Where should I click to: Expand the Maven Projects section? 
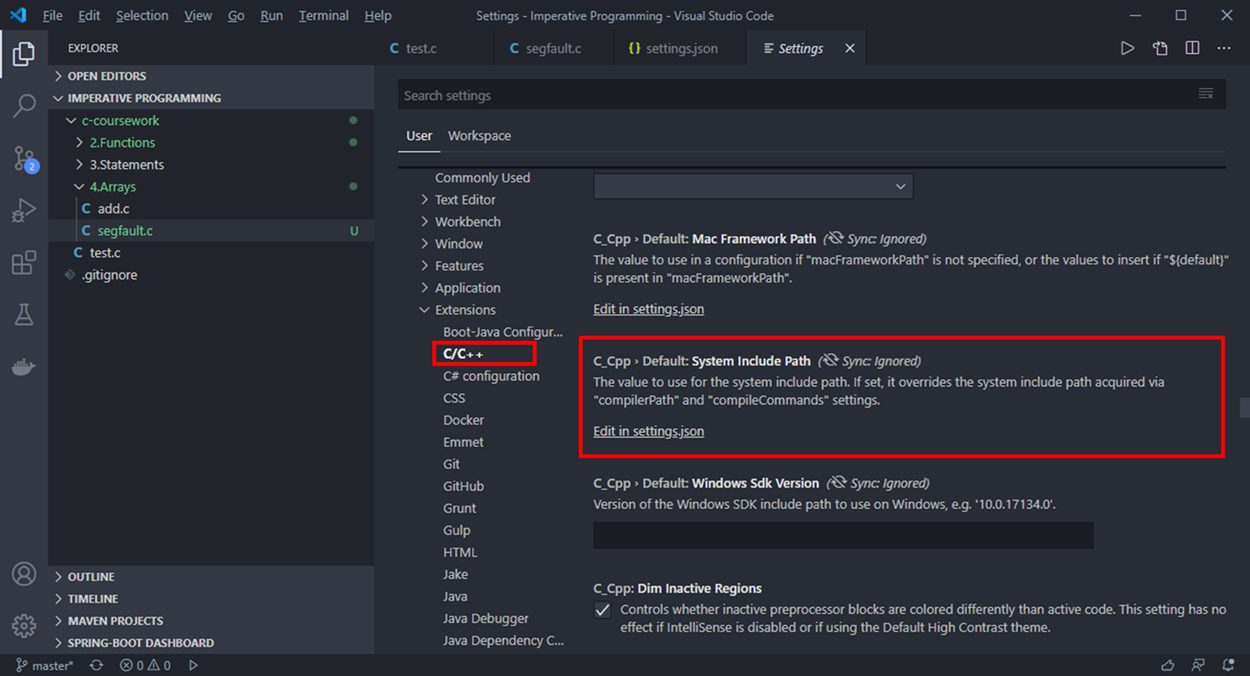tap(211, 621)
